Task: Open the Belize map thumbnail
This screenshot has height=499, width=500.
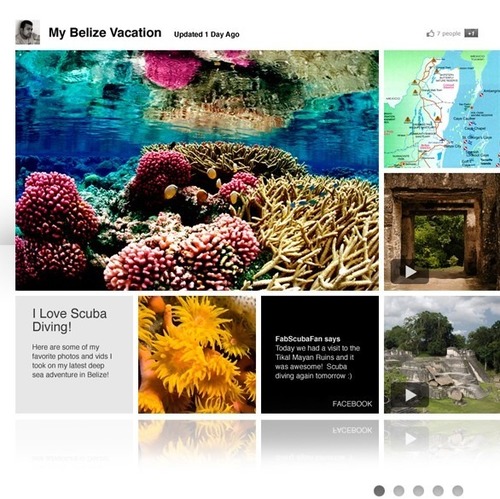Action: pyautogui.click(x=442, y=109)
